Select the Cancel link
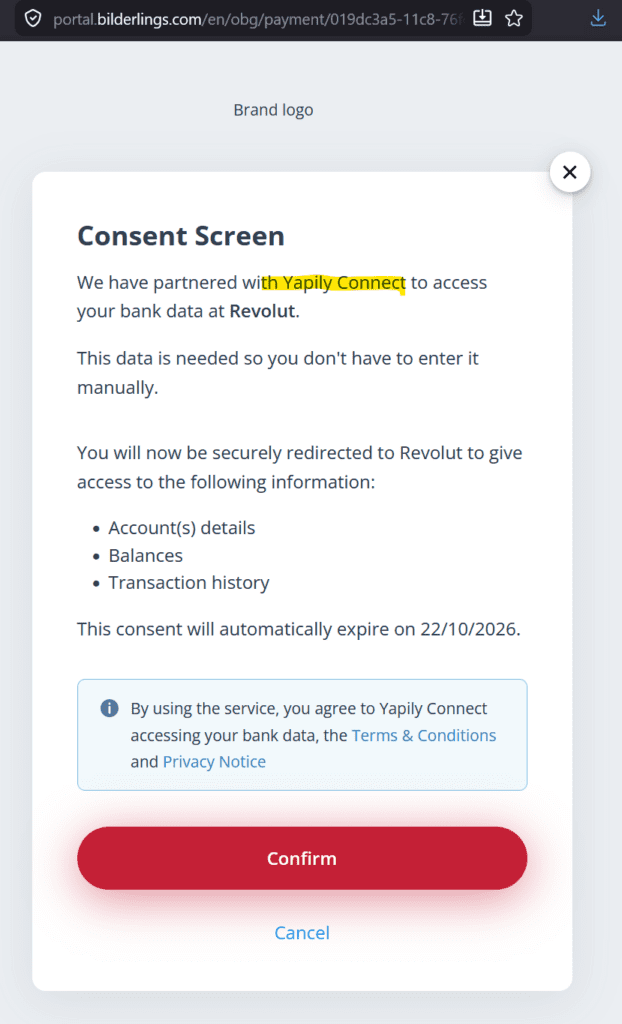Image resolution: width=622 pixels, height=1024 pixels. [302, 932]
